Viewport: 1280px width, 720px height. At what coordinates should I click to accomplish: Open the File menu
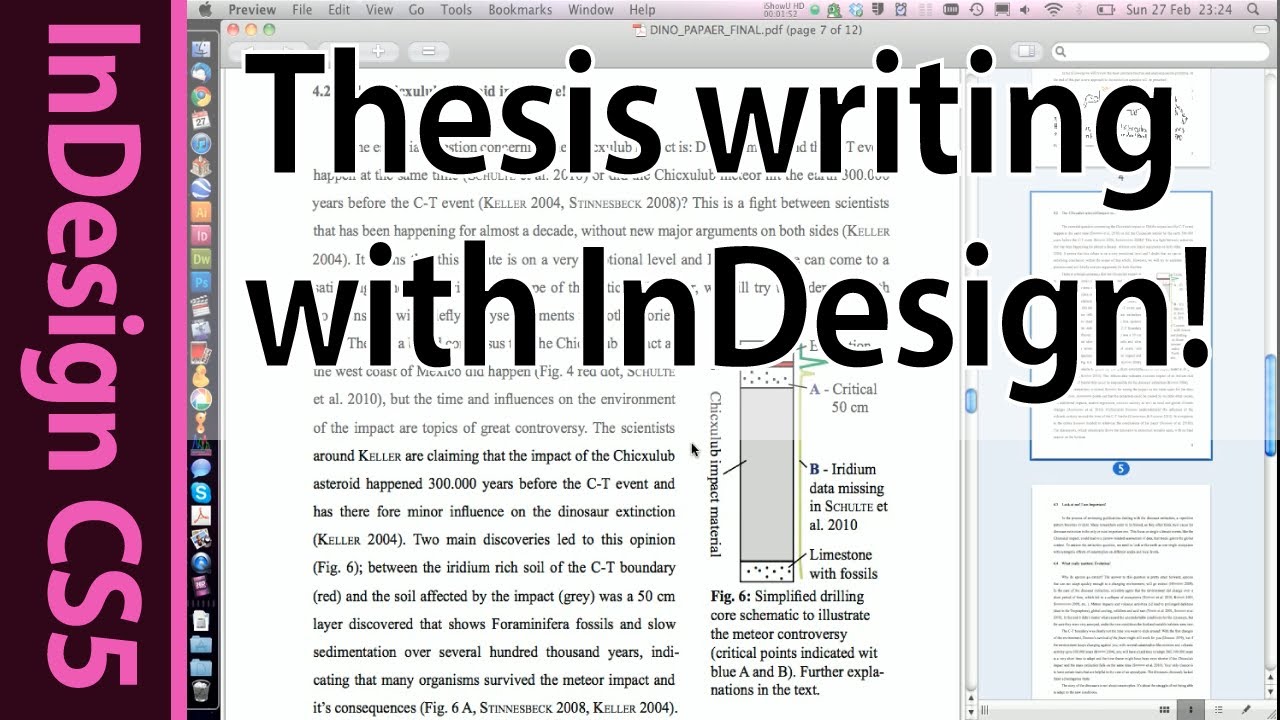pos(301,10)
